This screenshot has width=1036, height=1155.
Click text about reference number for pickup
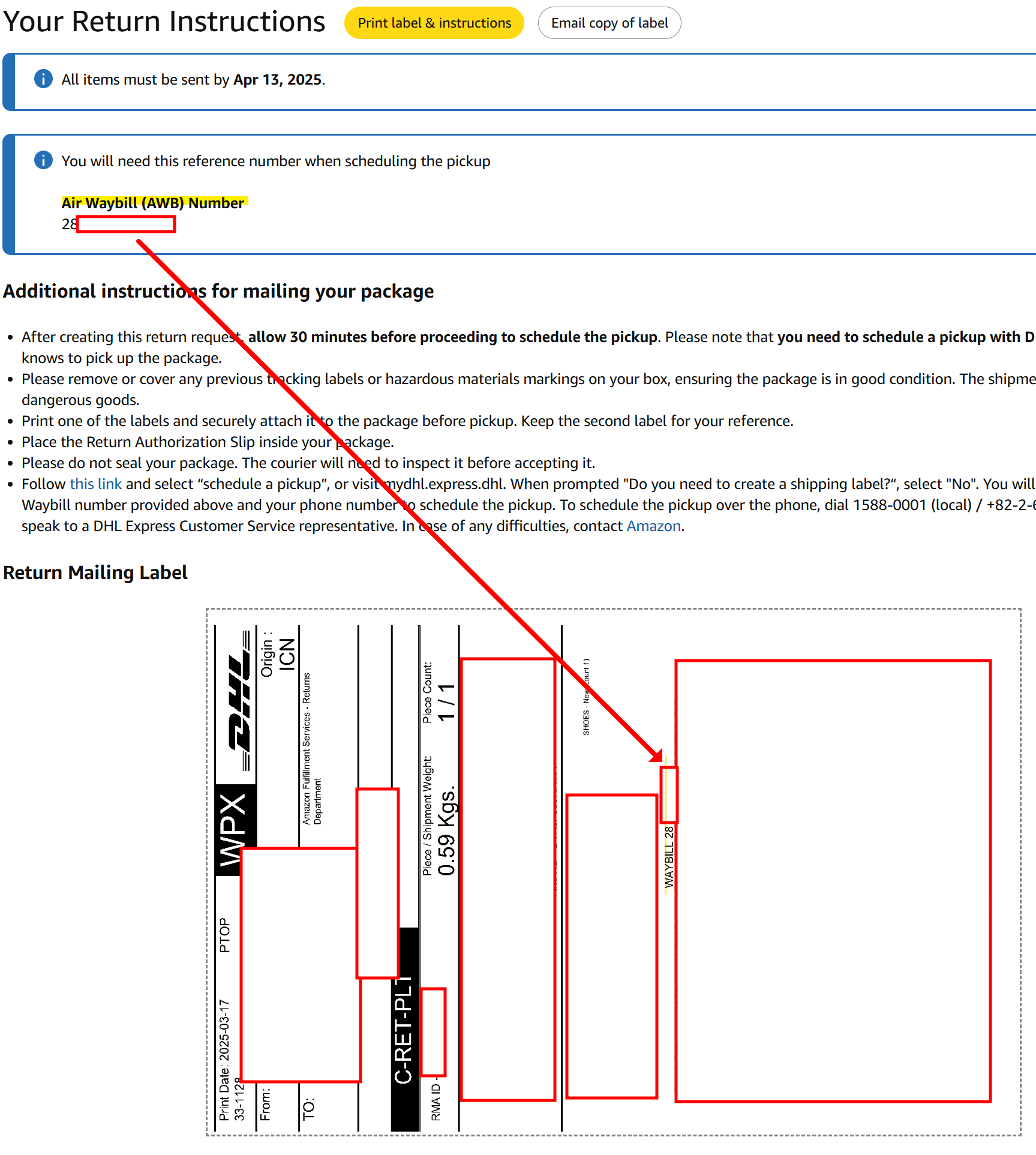tap(276, 161)
